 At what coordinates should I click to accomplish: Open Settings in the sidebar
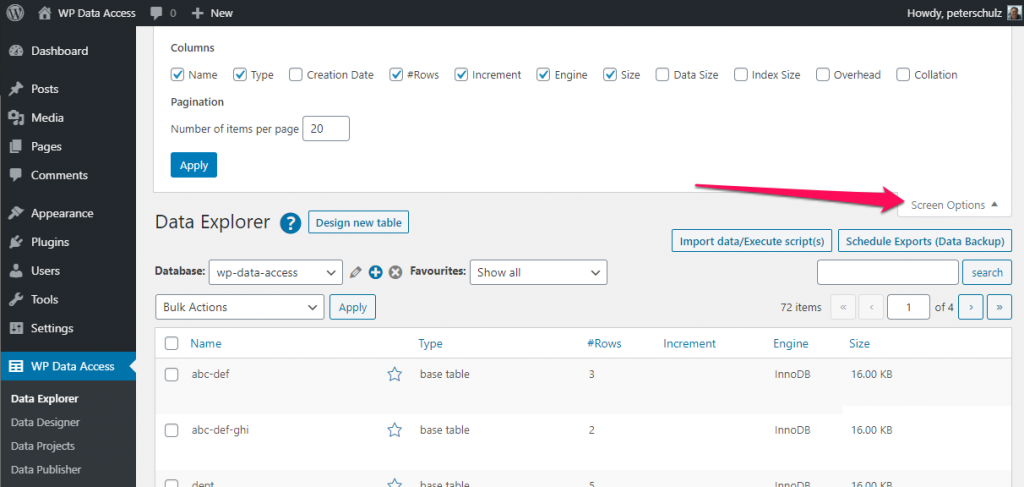[x=68, y=328]
